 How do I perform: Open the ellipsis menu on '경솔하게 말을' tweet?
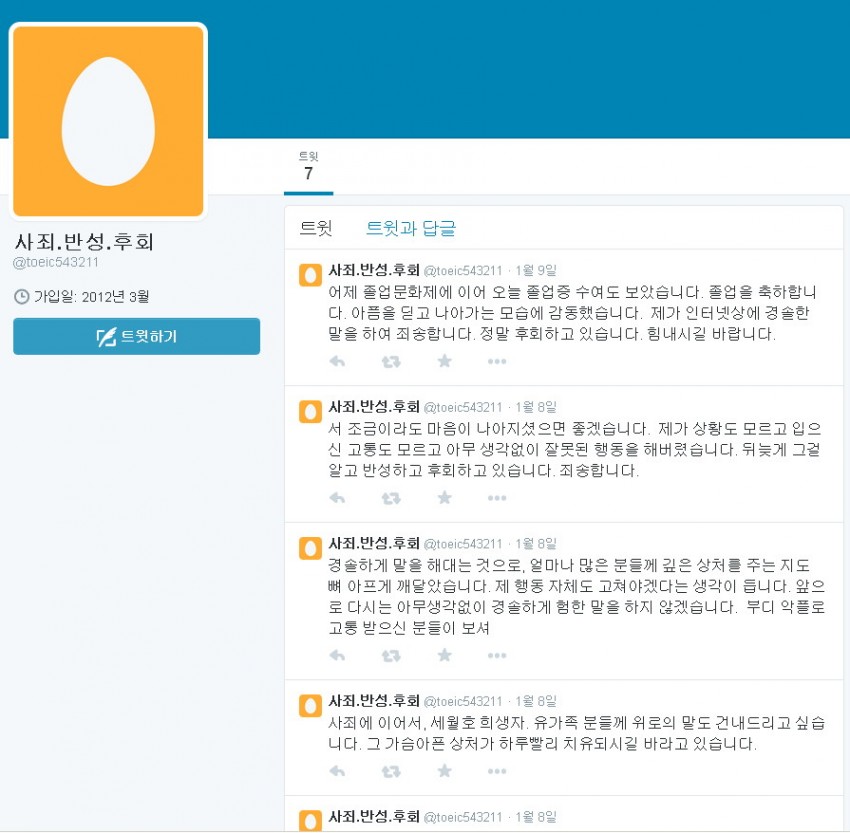[497, 655]
